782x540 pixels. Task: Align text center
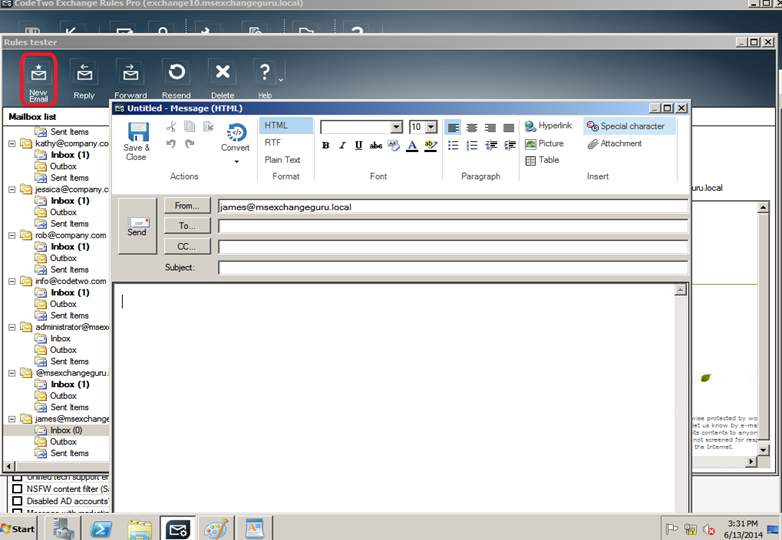point(472,128)
